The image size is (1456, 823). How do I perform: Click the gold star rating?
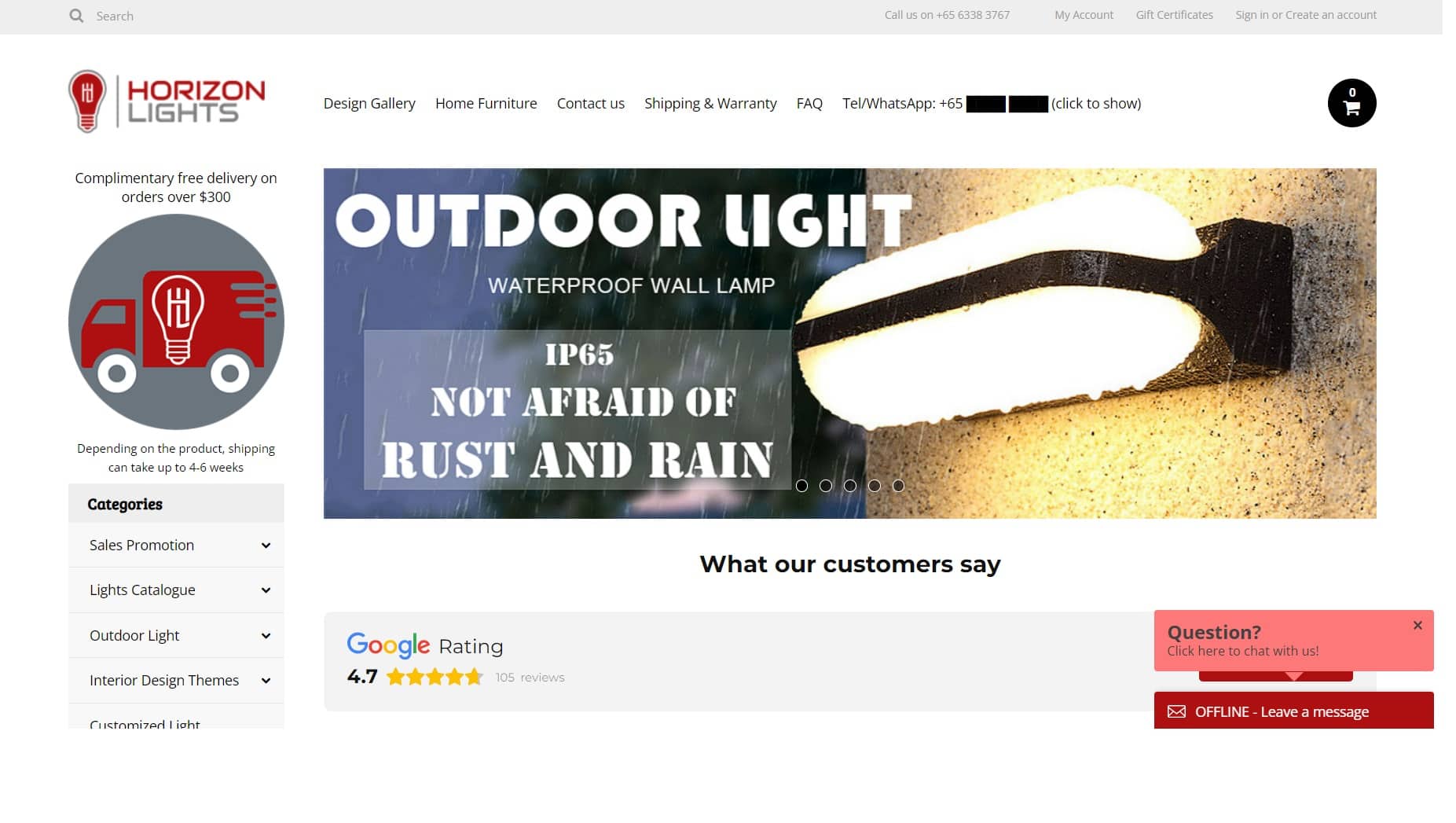pos(435,677)
